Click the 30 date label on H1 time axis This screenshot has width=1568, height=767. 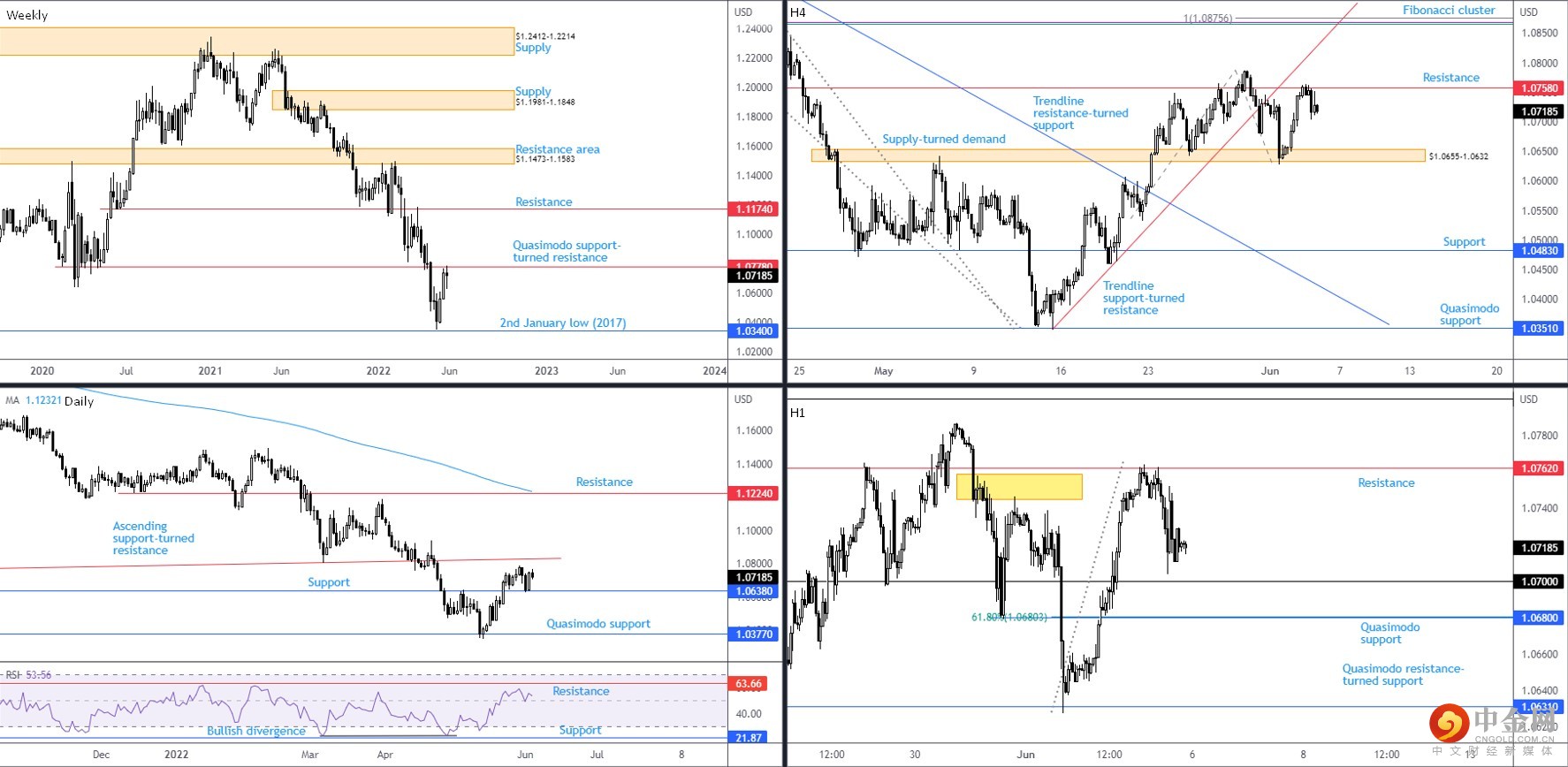[x=915, y=755]
